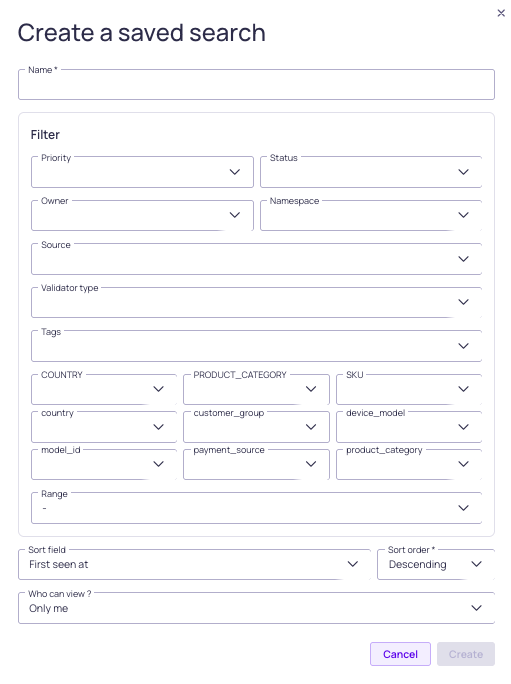This screenshot has height=684, width=511.
Task: Open the PRODUCT_CATEGORY uppercase dropdown
Action: click(x=256, y=389)
